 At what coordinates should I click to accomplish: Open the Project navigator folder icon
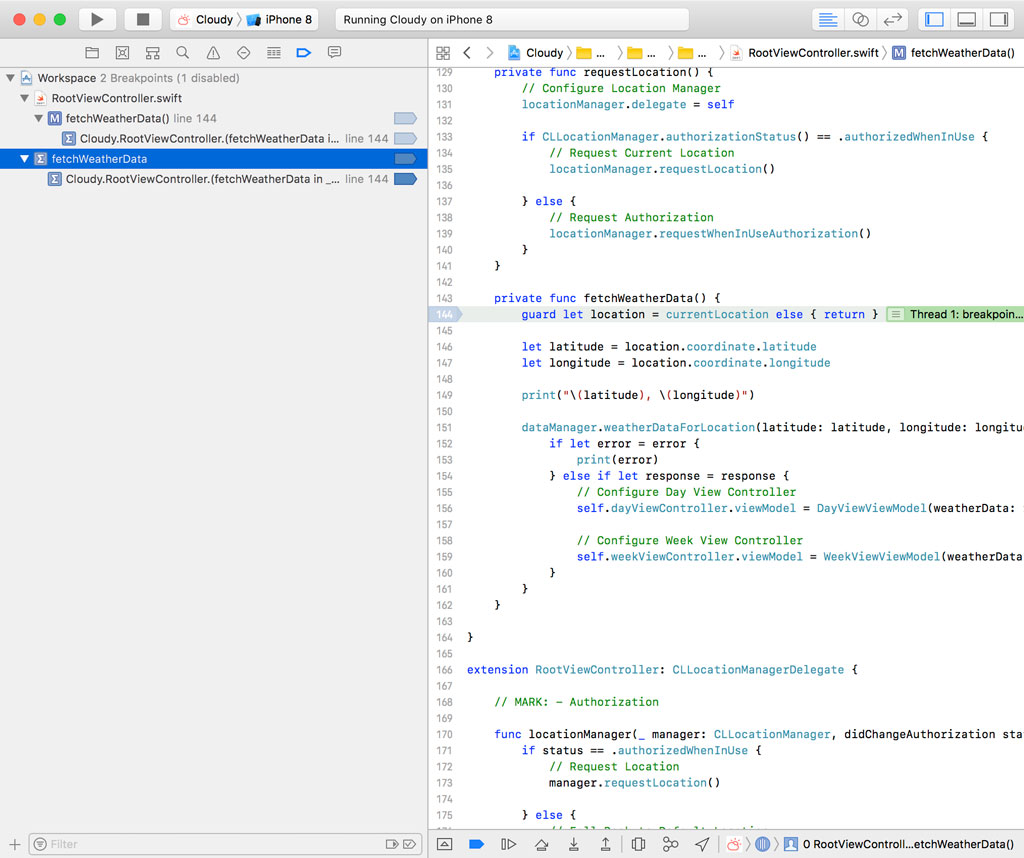coord(92,52)
